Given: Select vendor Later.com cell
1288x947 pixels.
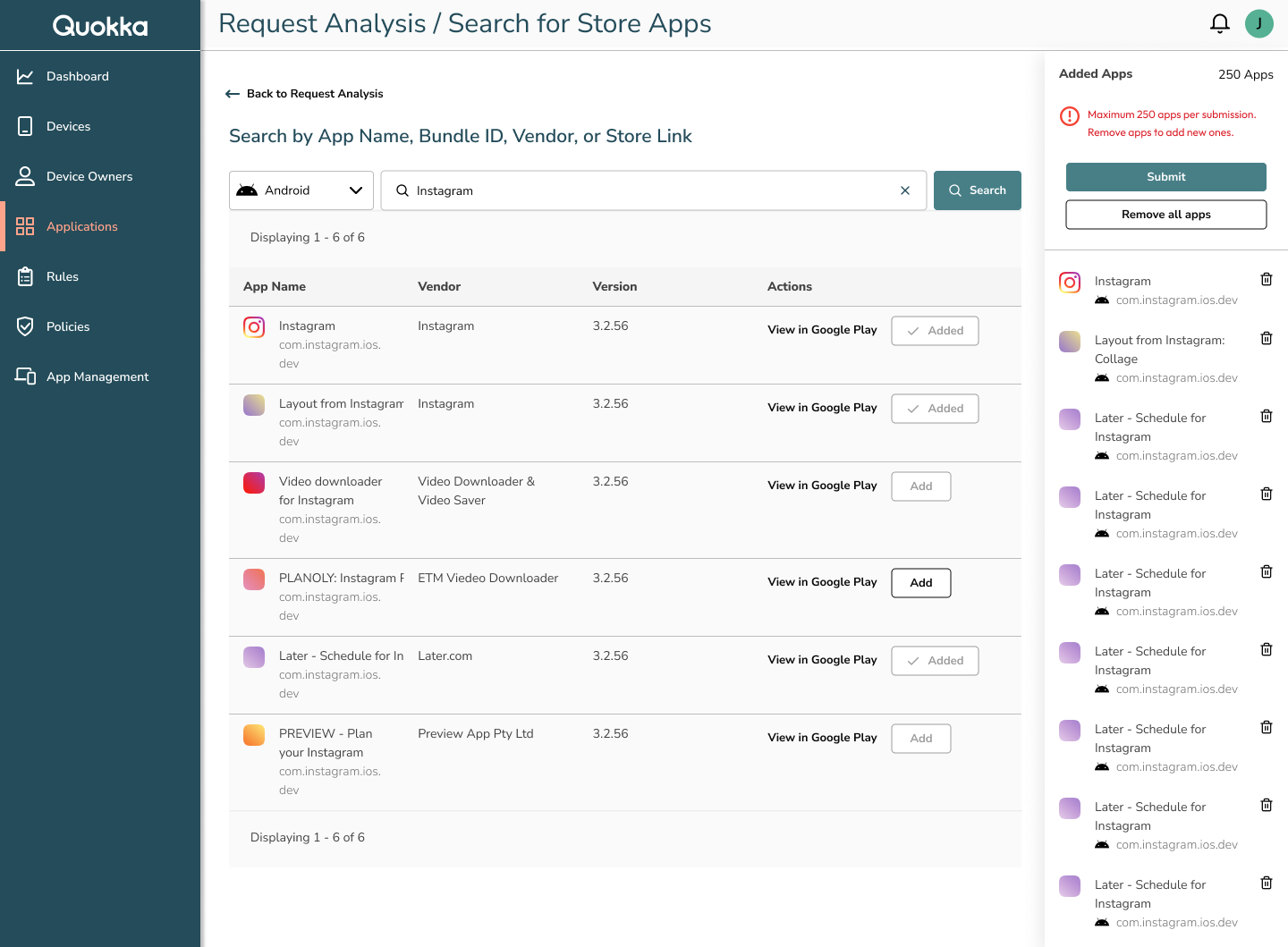Looking at the screenshot, I should tap(445, 656).
